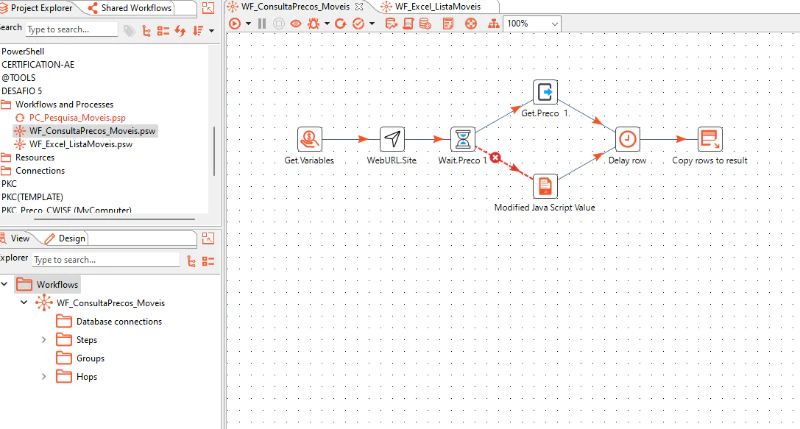Viewport: 800px width, 429px height.
Task: Click the tag filter icon
Action: point(129,31)
